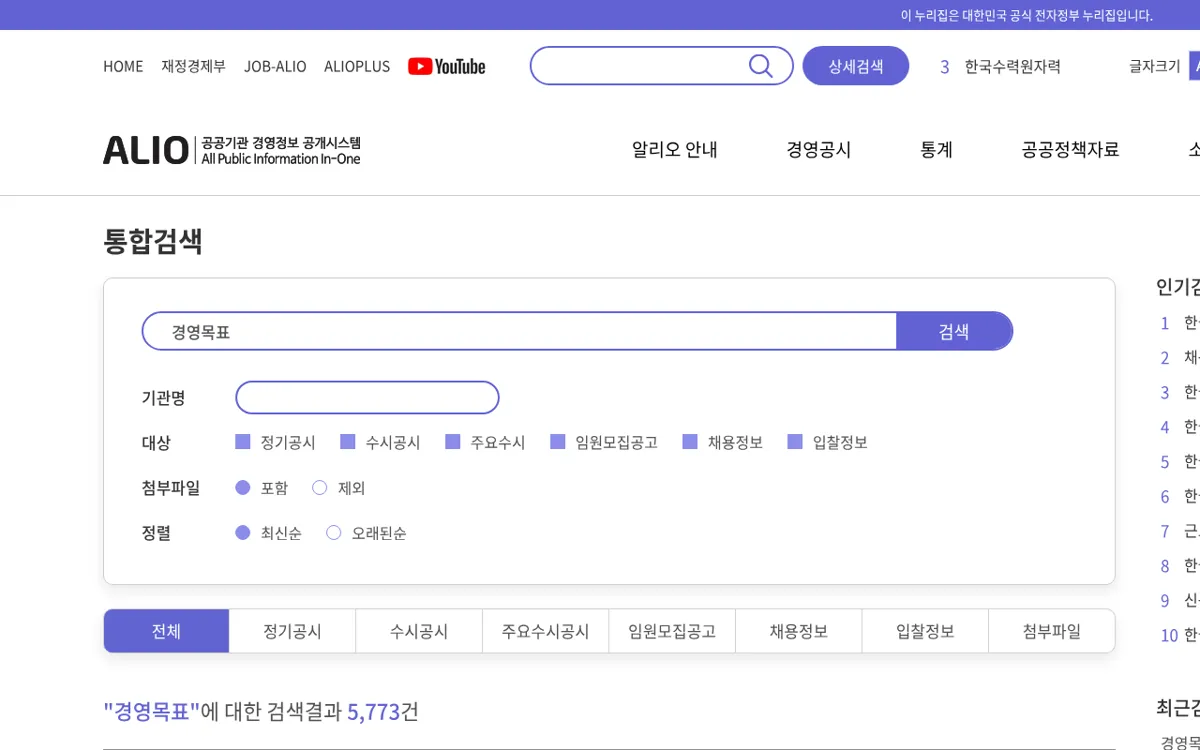Viewport: 1200px width, 750px height.
Task: Click the ALIO logo
Action: point(232,150)
